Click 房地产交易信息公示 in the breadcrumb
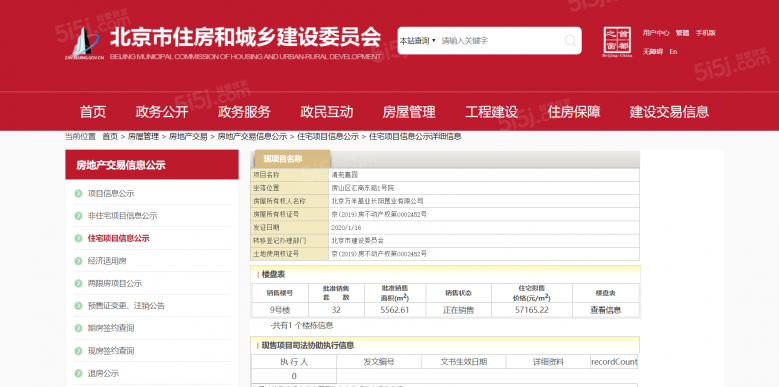Viewport: 779px width, 387px height. [x=252, y=137]
